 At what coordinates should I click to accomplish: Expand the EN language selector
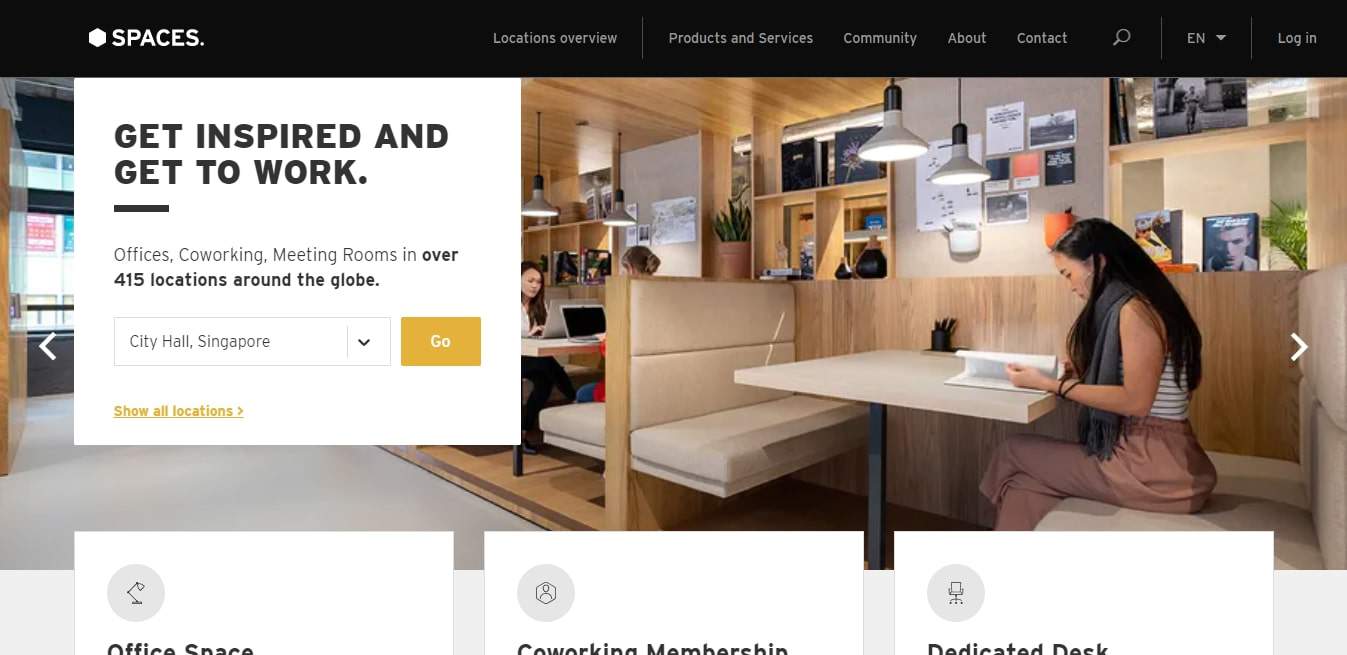[x=1206, y=38]
